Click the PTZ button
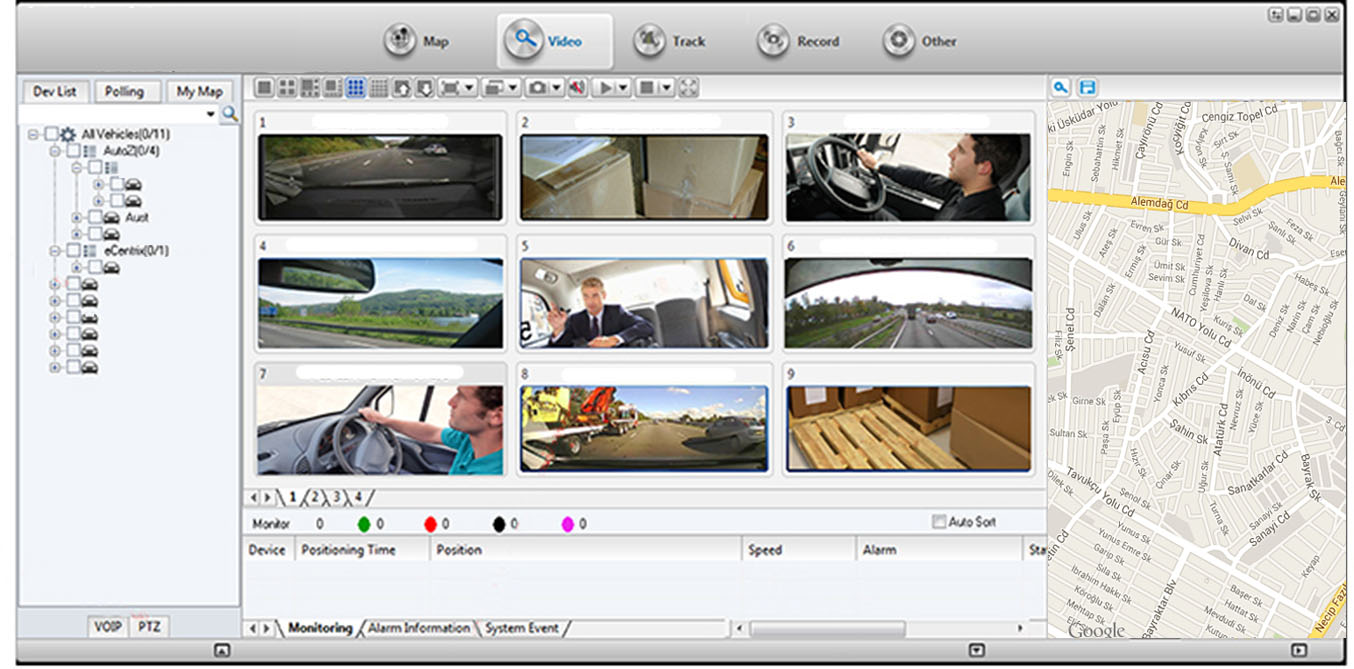This screenshot has width=1354, height=669. [149, 627]
